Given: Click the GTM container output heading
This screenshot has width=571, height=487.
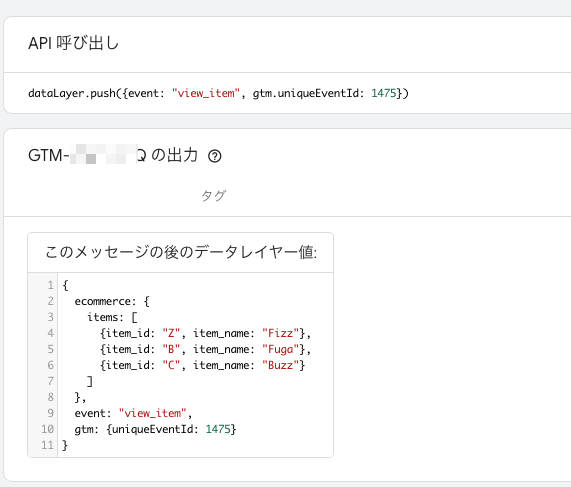Looking at the screenshot, I should (x=113, y=156).
